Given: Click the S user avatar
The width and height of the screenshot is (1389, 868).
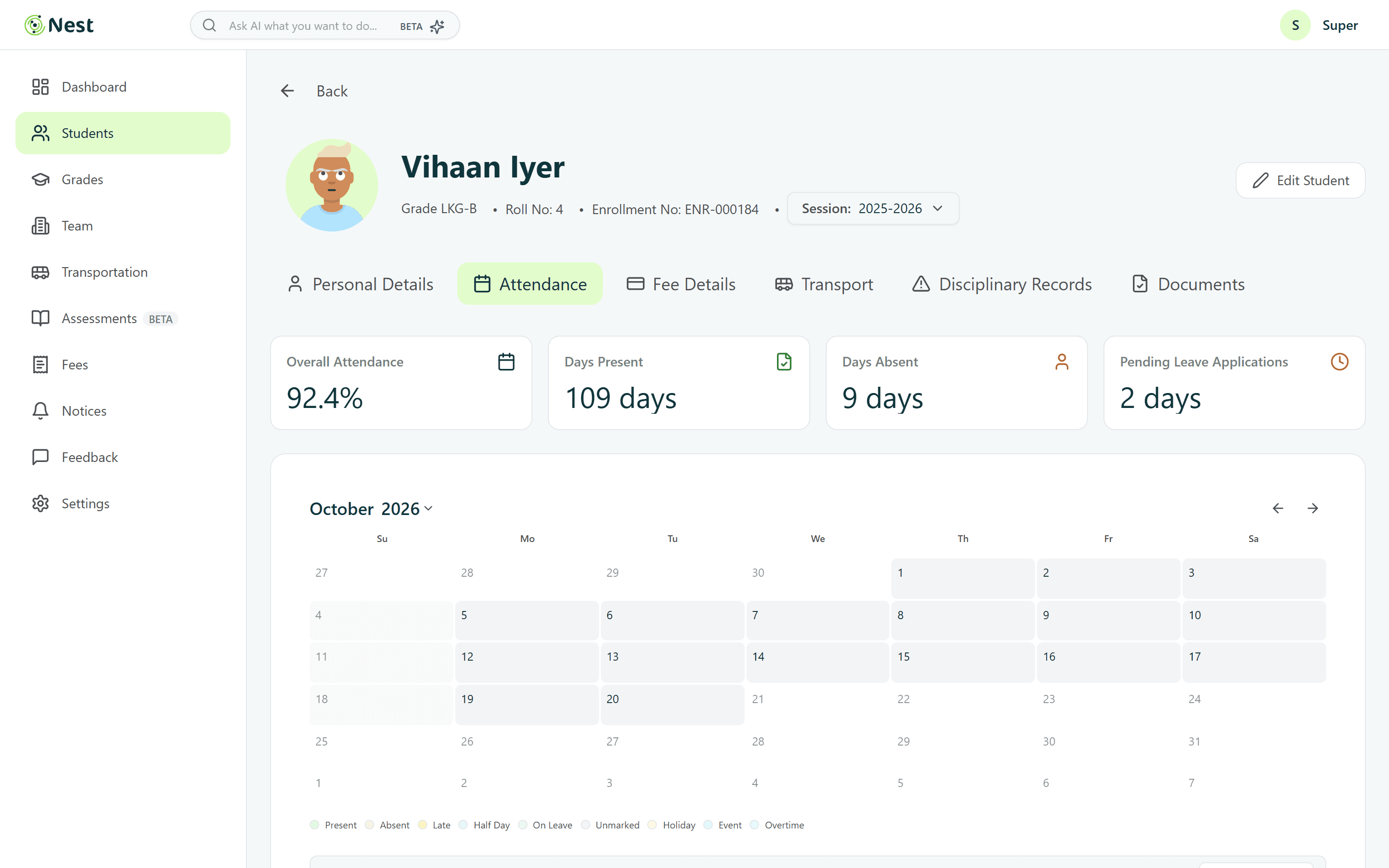Looking at the screenshot, I should click(1295, 25).
